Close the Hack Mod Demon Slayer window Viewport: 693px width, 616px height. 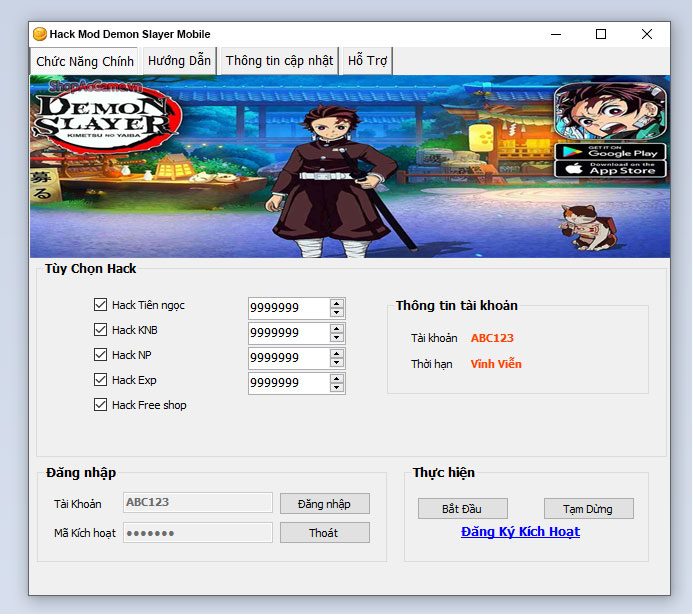point(647,34)
